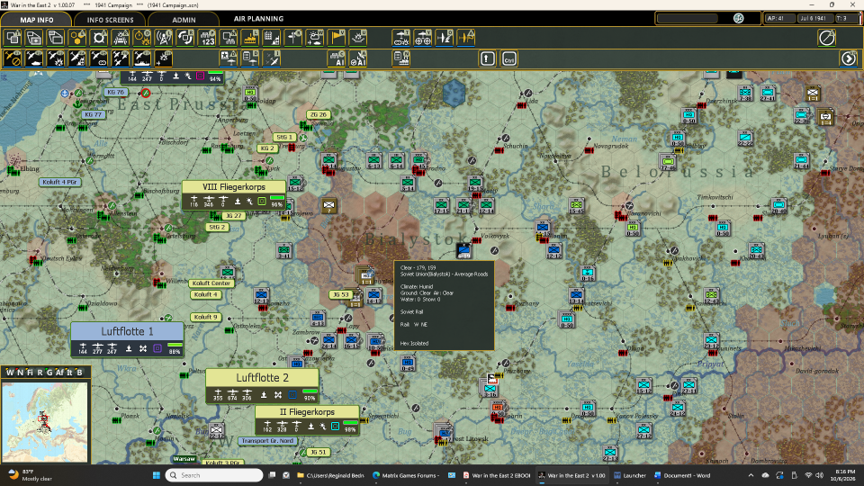Image resolution: width=864 pixels, height=486 pixels.
Task: Click the blue aircraft toolbar icon marked D
Action: coord(444,37)
